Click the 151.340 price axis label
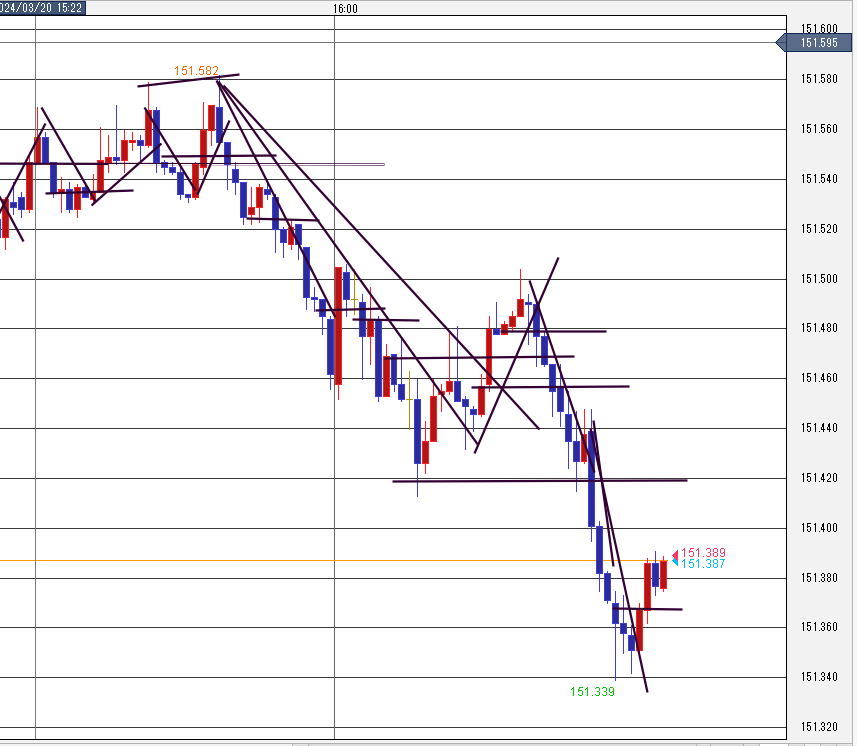The image size is (857, 746). 819,677
